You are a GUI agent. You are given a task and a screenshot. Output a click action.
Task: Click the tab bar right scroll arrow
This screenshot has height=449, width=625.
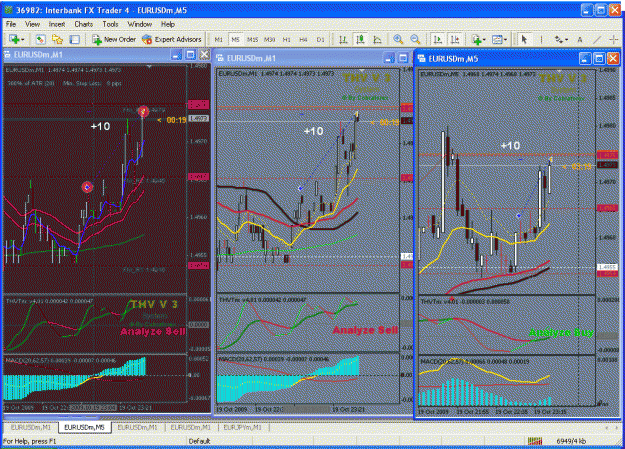616,427
